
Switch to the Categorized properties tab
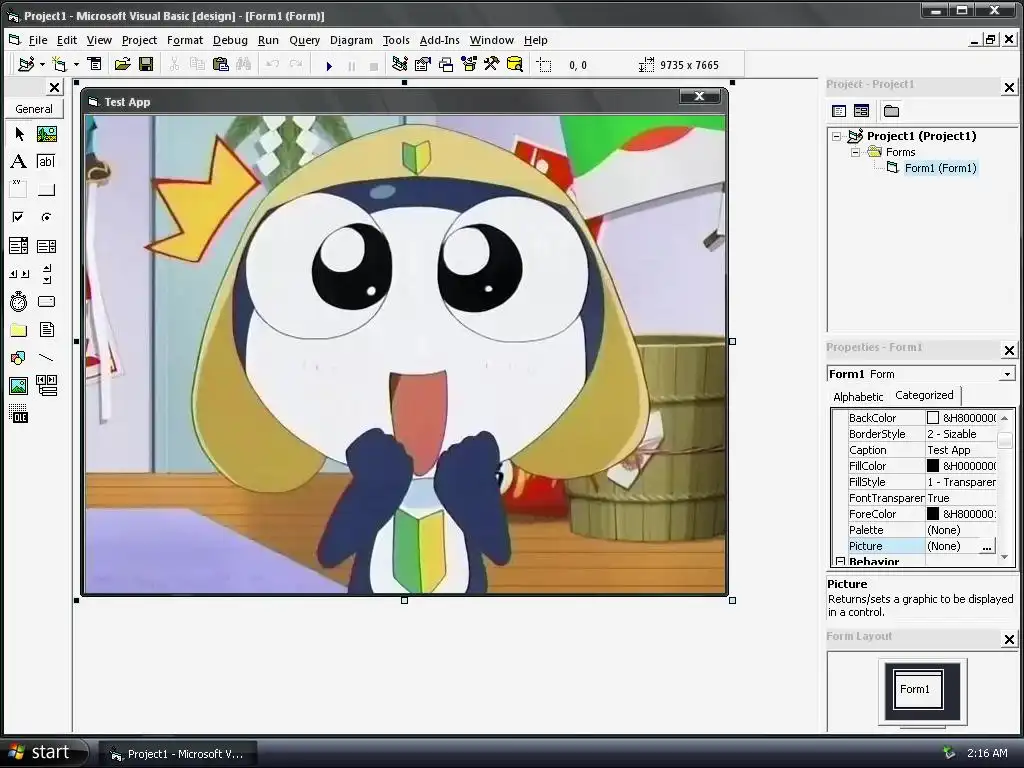924,395
